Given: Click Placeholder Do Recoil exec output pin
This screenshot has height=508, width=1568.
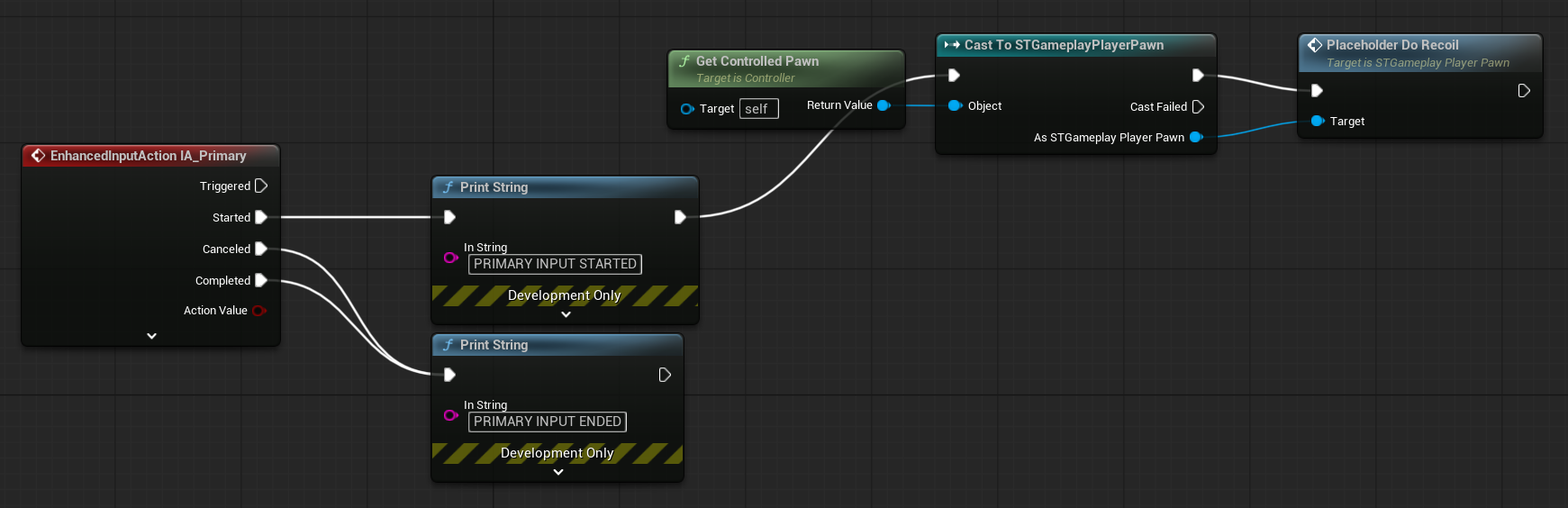Looking at the screenshot, I should 1524,91.
